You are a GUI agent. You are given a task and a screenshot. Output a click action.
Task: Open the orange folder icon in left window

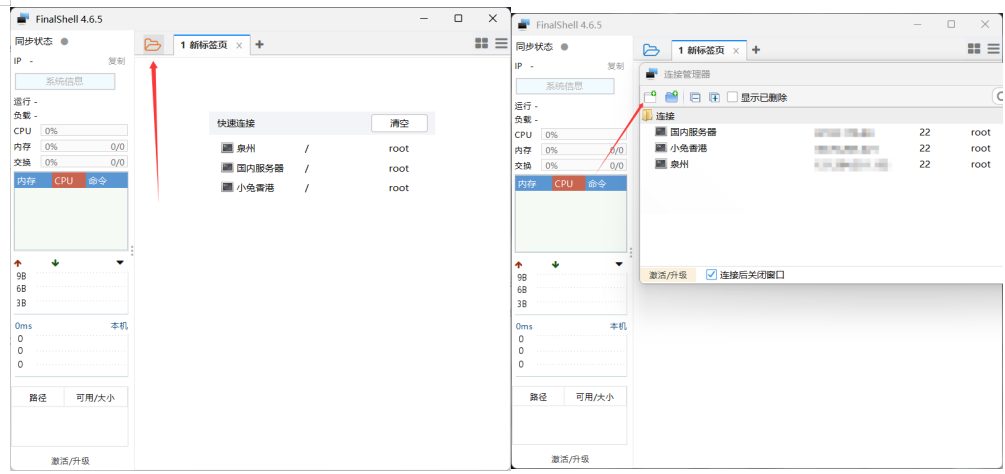click(152, 44)
